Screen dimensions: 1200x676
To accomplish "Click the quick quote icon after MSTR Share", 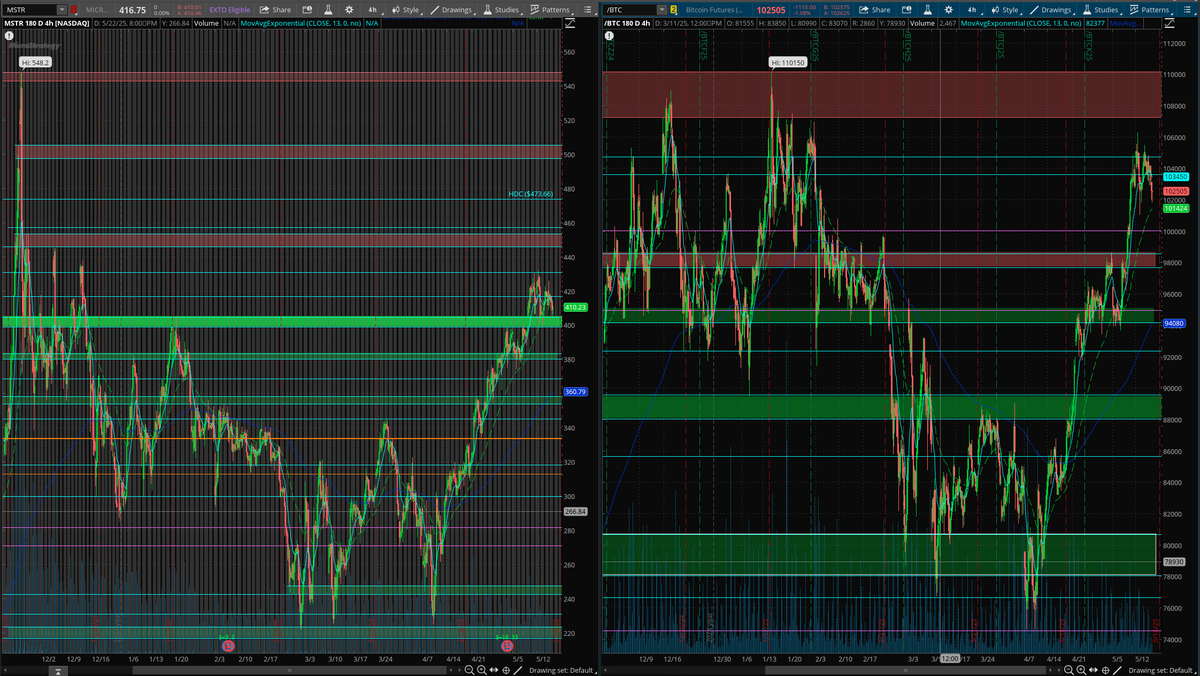I will (x=307, y=10).
